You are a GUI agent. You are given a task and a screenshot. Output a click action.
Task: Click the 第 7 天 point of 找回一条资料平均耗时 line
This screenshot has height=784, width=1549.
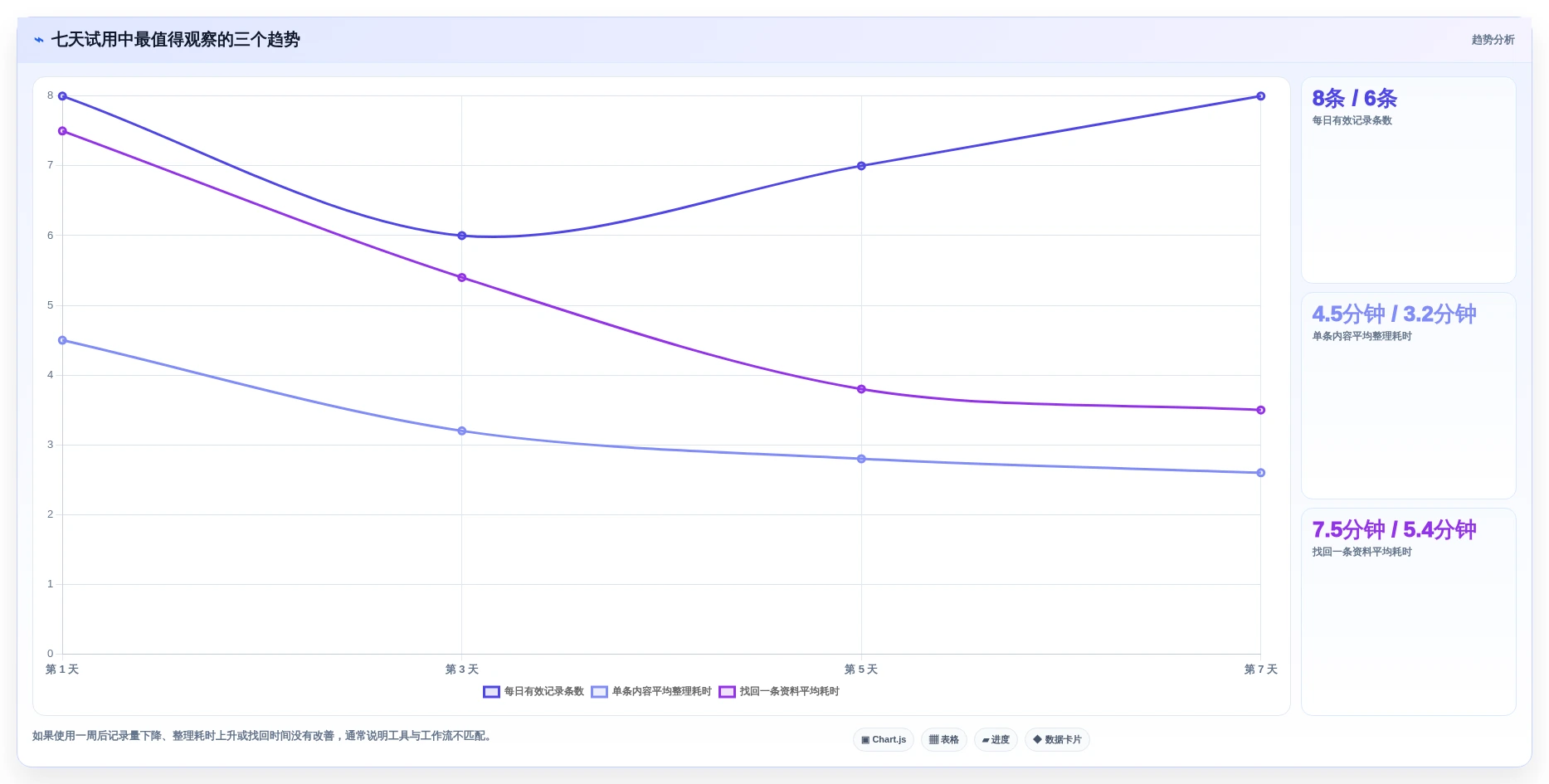pyautogui.click(x=1261, y=410)
